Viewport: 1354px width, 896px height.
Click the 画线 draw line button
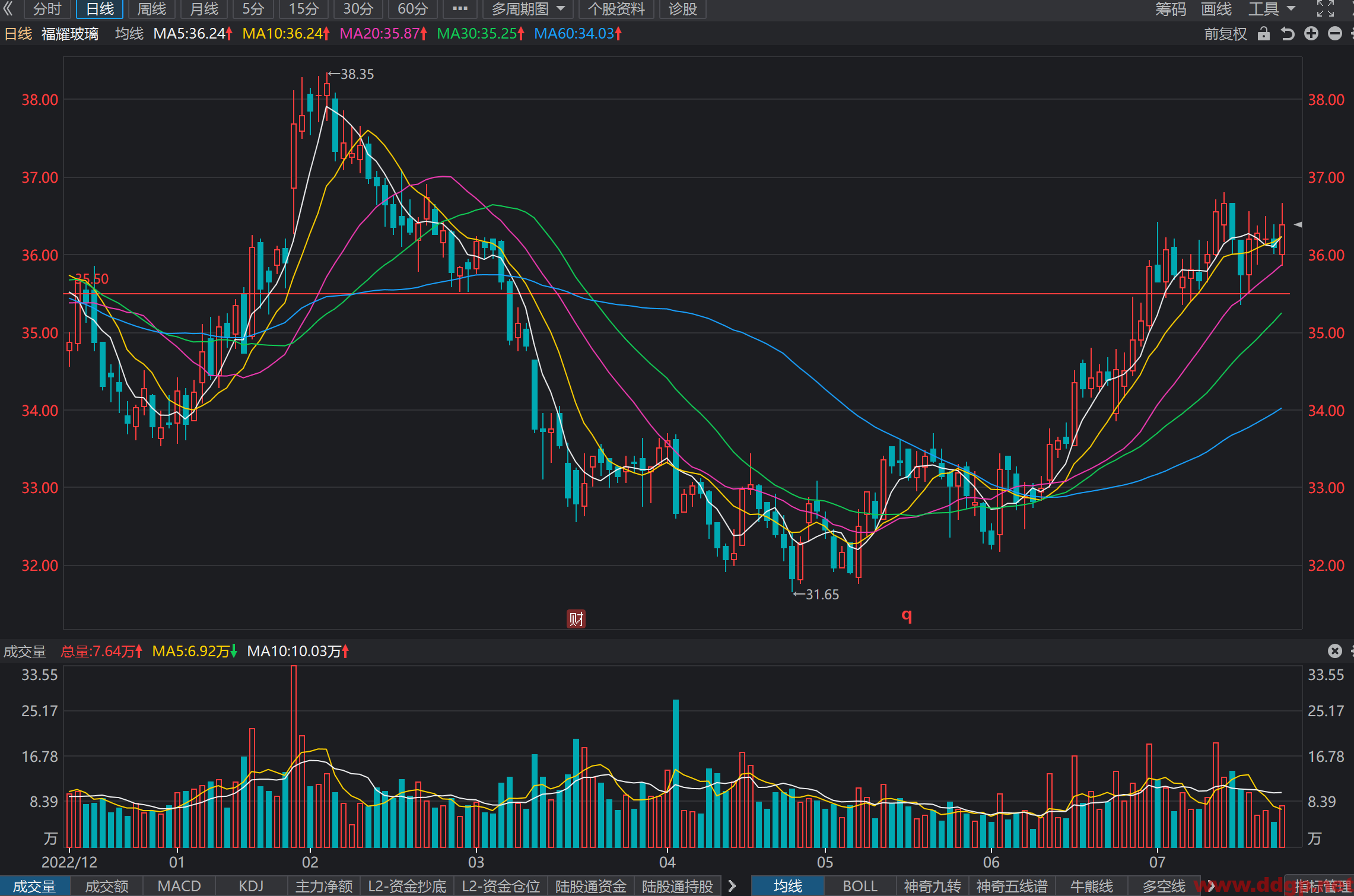click(1216, 9)
